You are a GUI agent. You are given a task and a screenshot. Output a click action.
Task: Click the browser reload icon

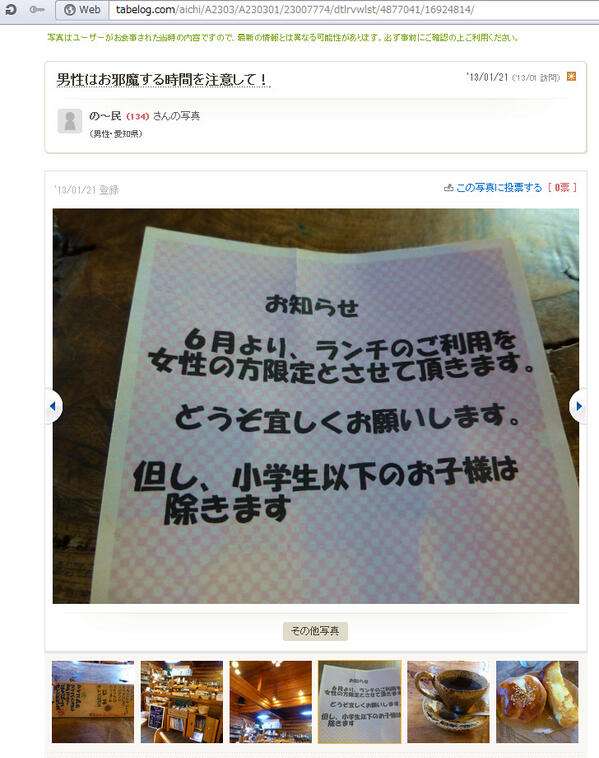[x=10, y=9]
